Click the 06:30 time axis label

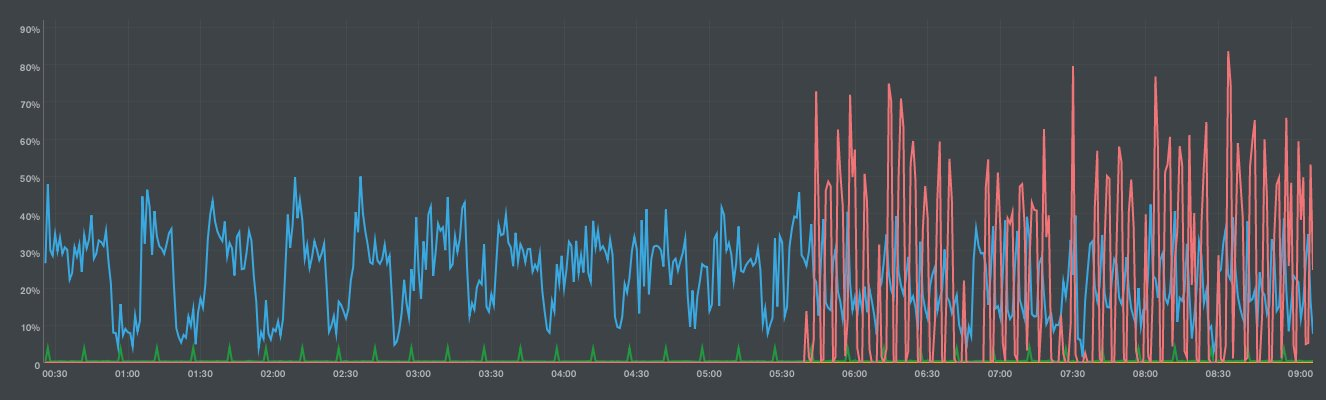(927, 374)
